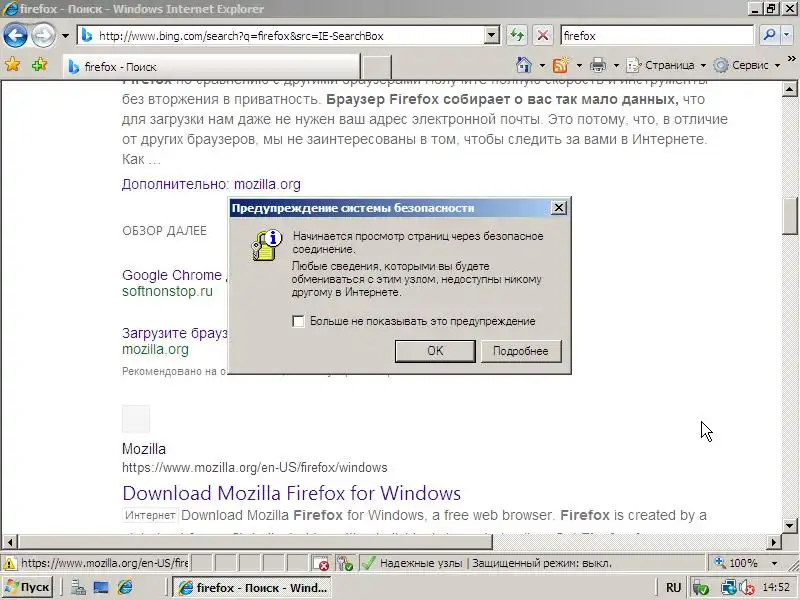
Task: Click the 14:52 taskbar clock
Action: coord(776,588)
